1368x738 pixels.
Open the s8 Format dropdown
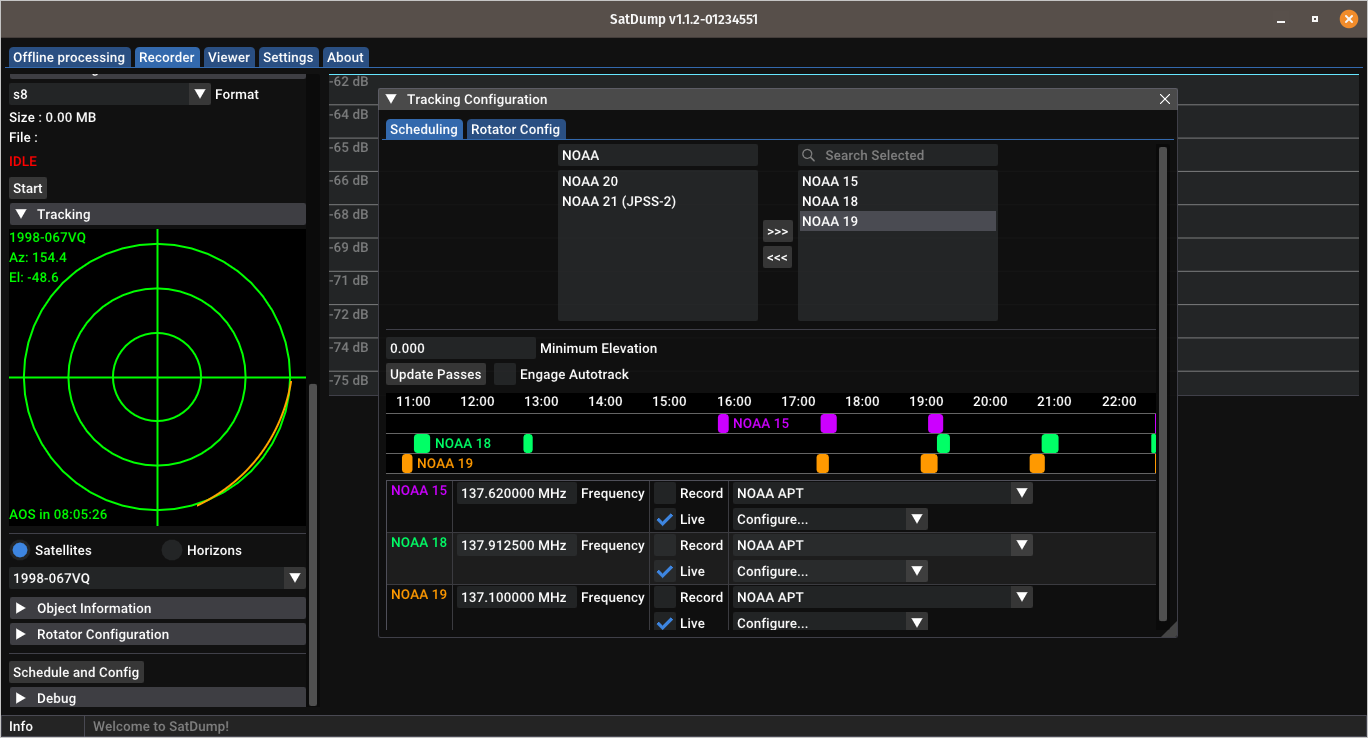pyautogui.click(x=108, y=94)
